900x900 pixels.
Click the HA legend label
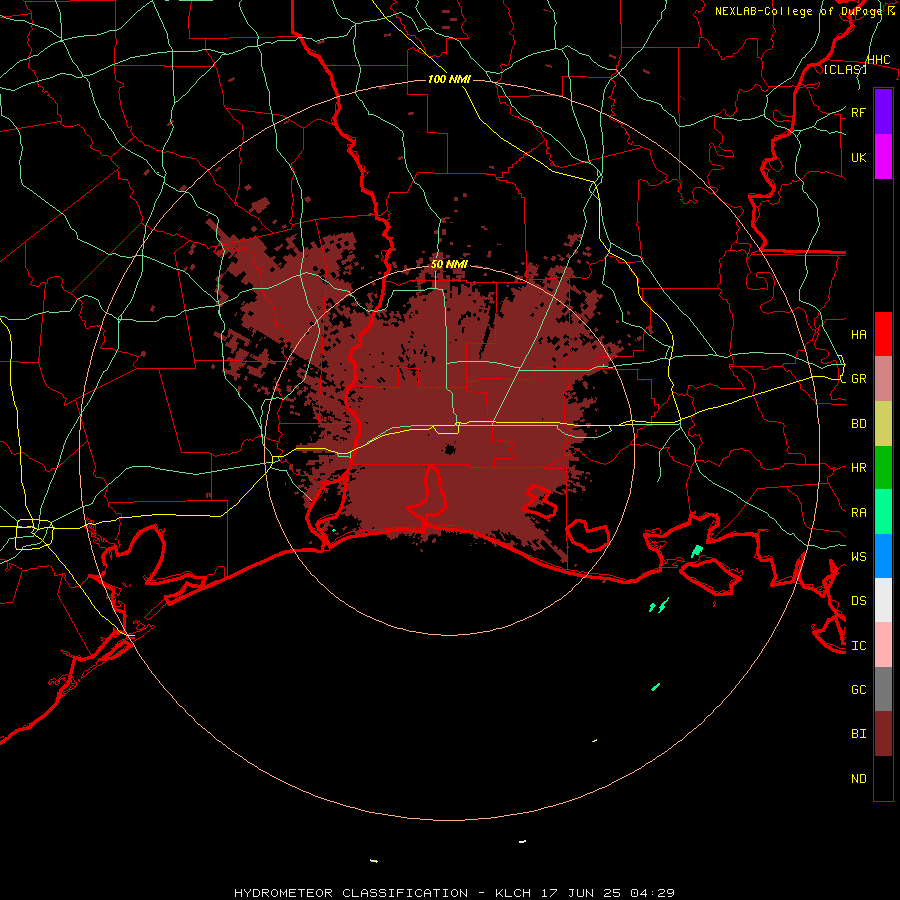click(858, 334)
